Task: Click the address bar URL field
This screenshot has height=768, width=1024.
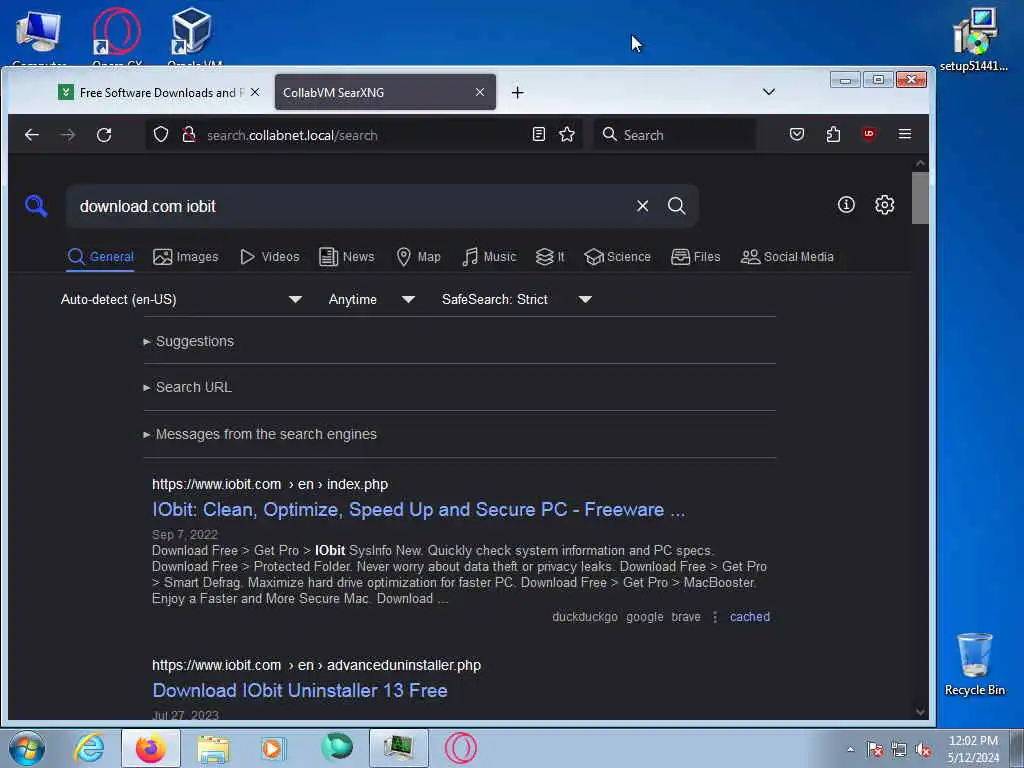Action: coord(366,135)
